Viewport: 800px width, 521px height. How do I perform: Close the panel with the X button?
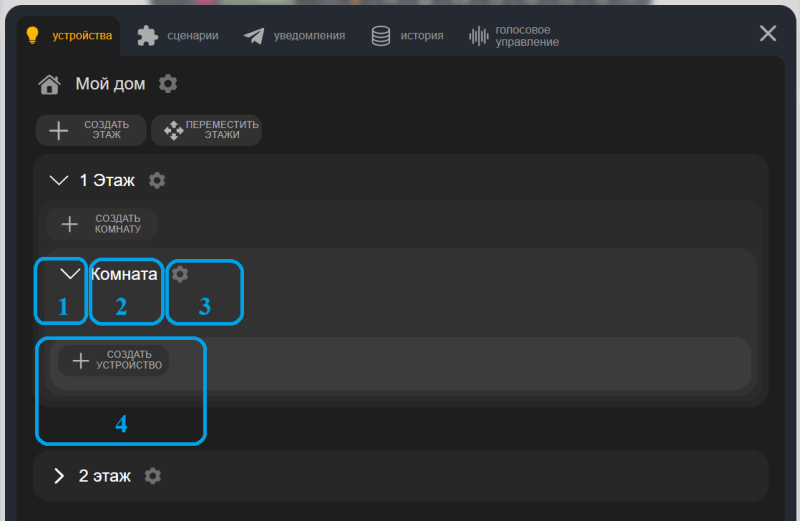[x=768, y=34]
